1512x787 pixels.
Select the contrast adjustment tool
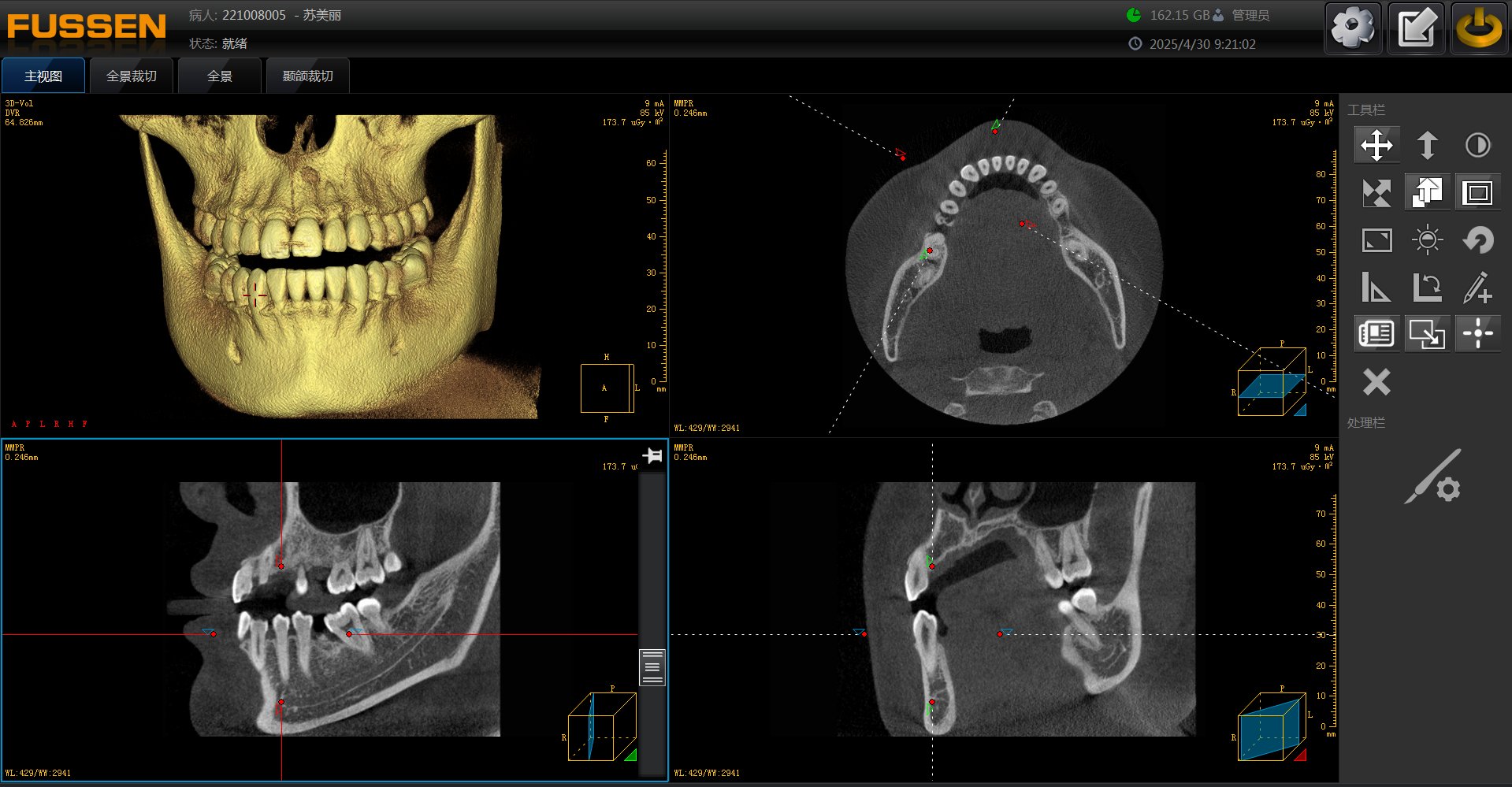coord(1478,145)
